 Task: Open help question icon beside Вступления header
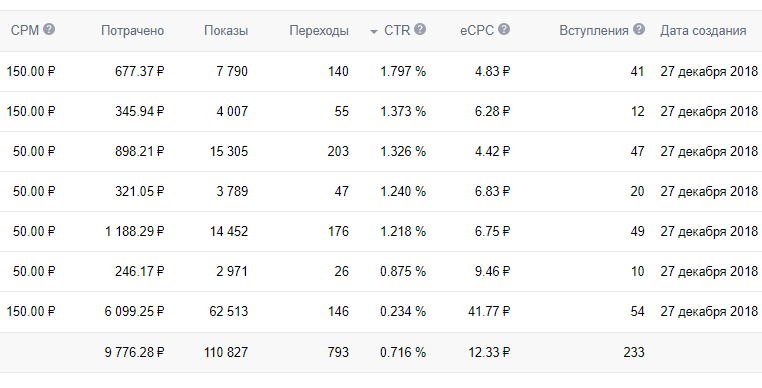639,30
